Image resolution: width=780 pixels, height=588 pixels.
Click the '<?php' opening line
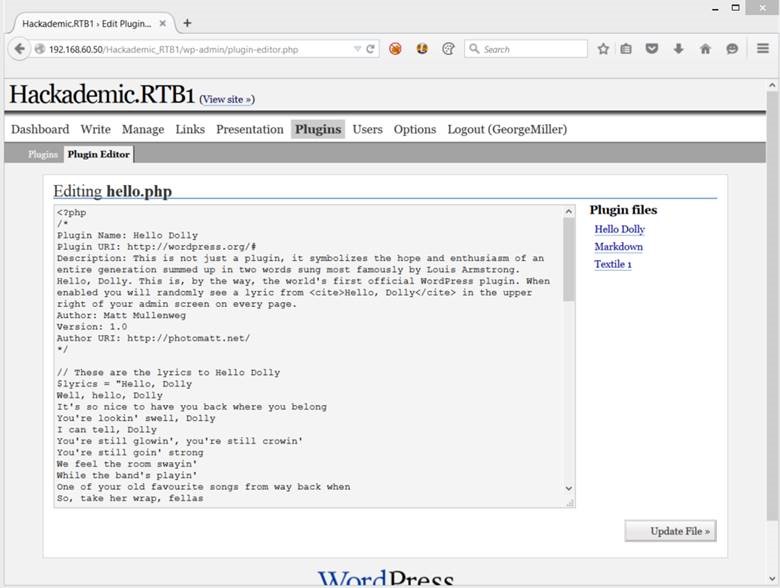click(x=72, y=212)
